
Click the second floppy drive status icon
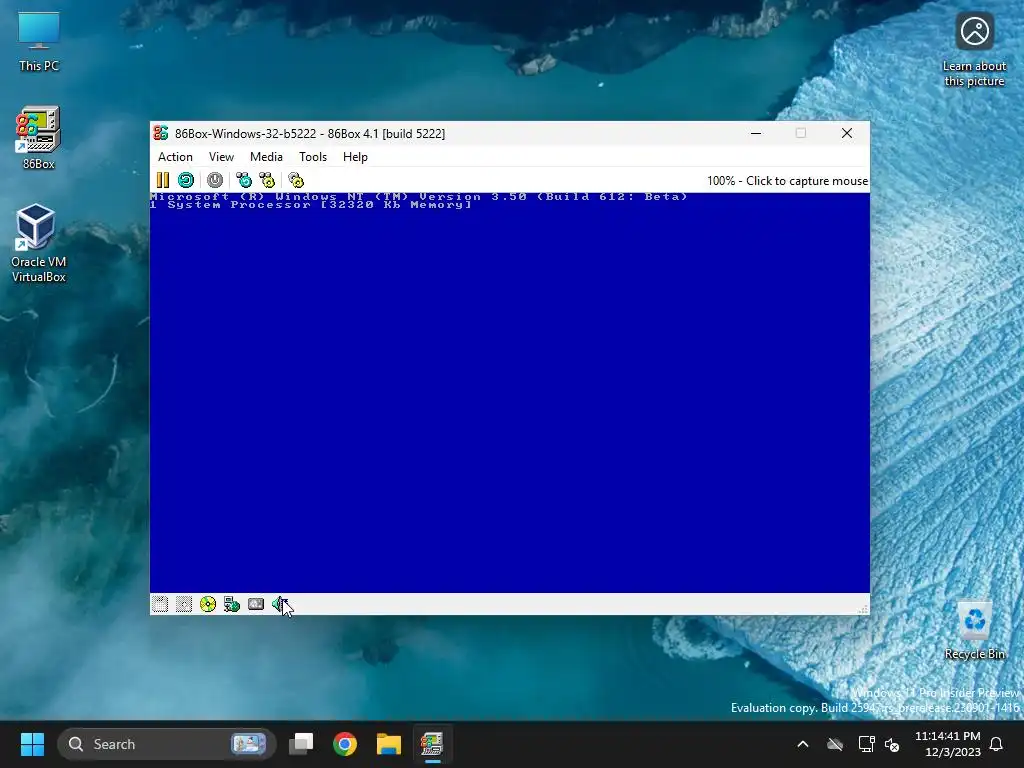click(184, 604)
